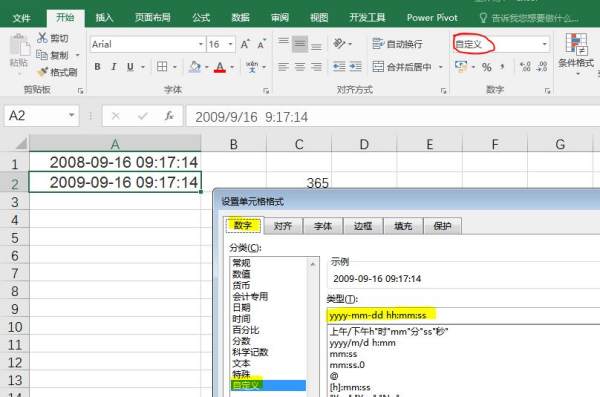Align text right
Screen dimensions: 600x397
click(x=316, y=67)
